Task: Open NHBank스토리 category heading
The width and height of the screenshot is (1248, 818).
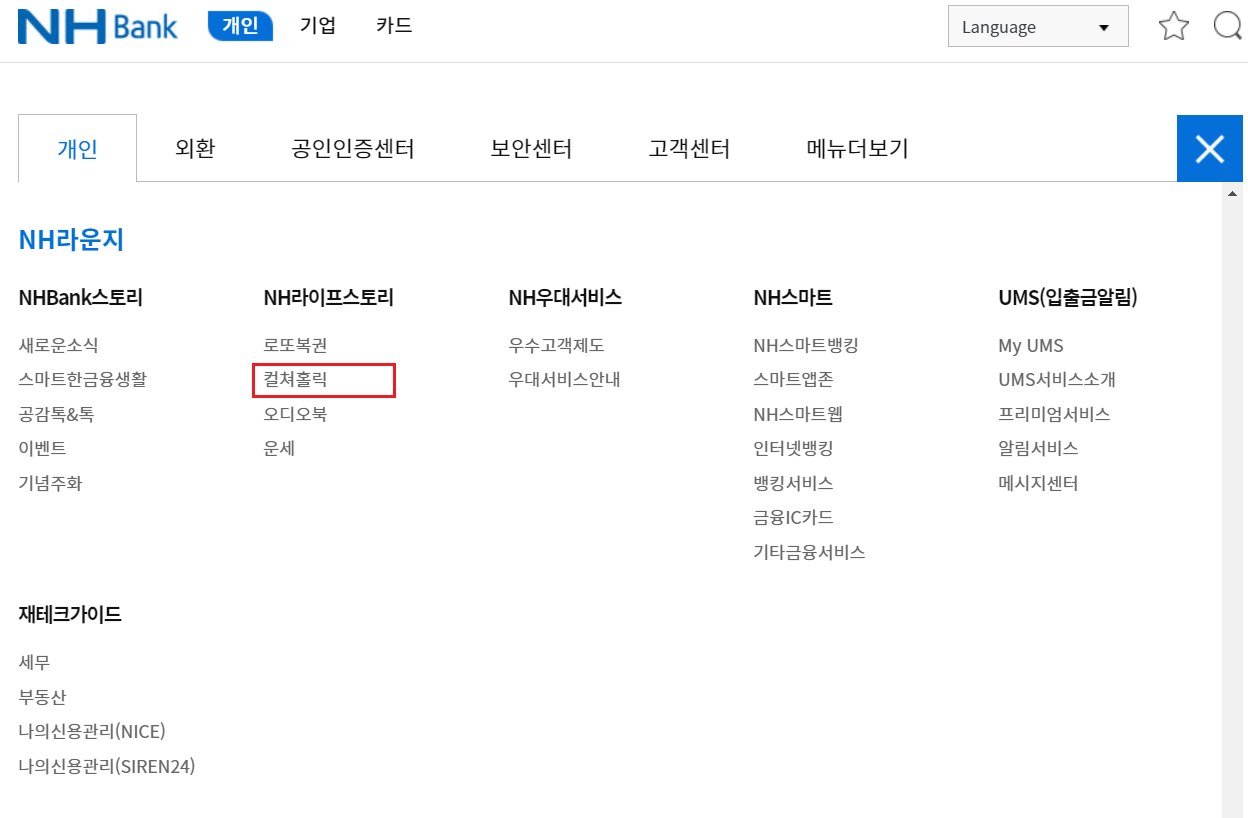Action: pyautogui.click(x=81, y=297)
